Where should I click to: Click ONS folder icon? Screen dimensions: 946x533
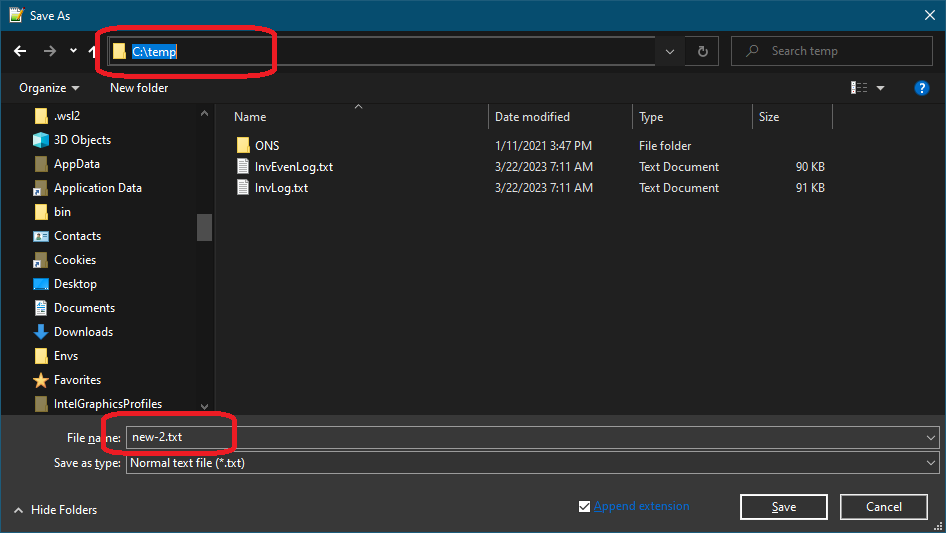coord(243,145)
